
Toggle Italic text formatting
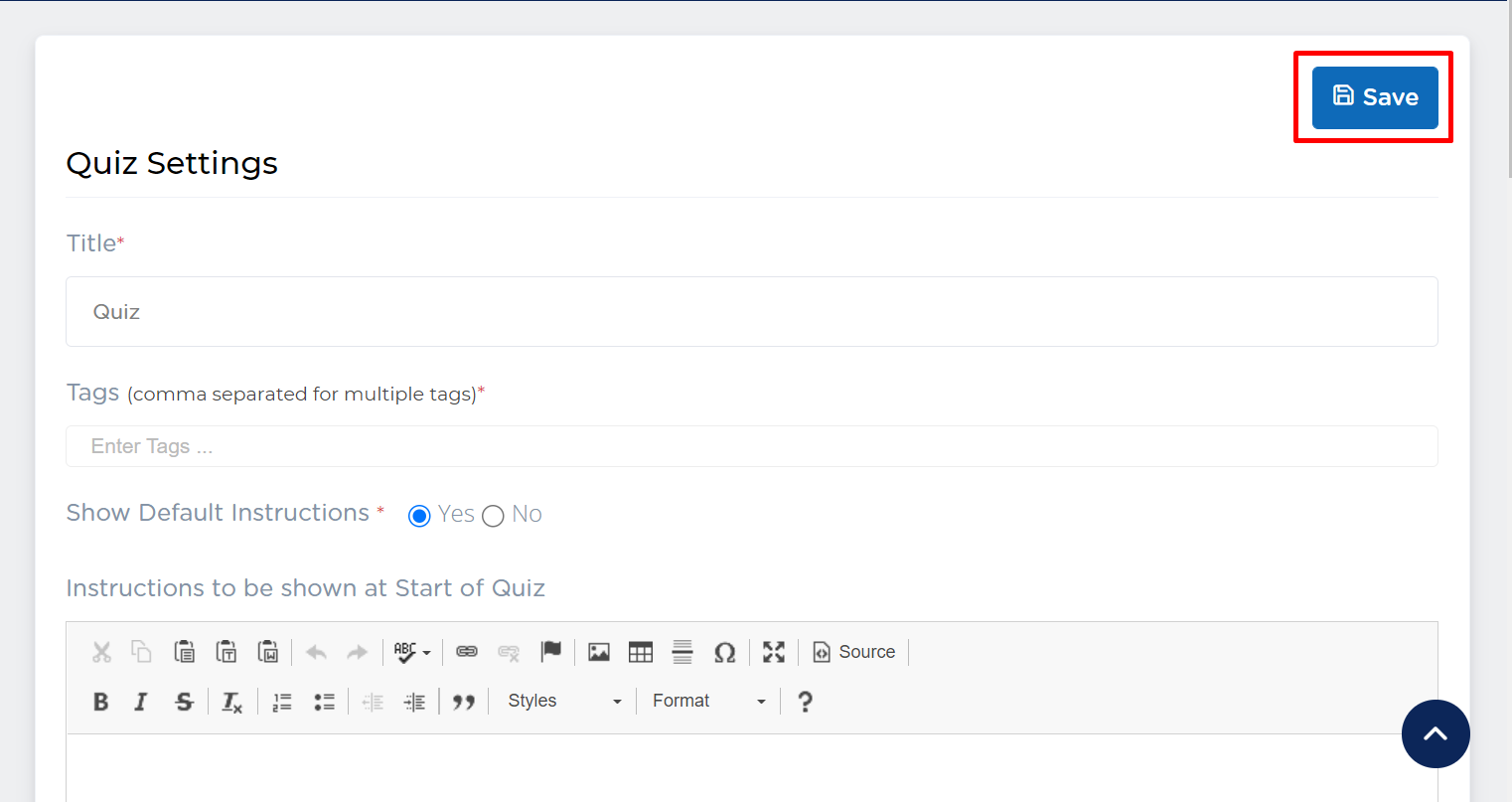(141, 702)
